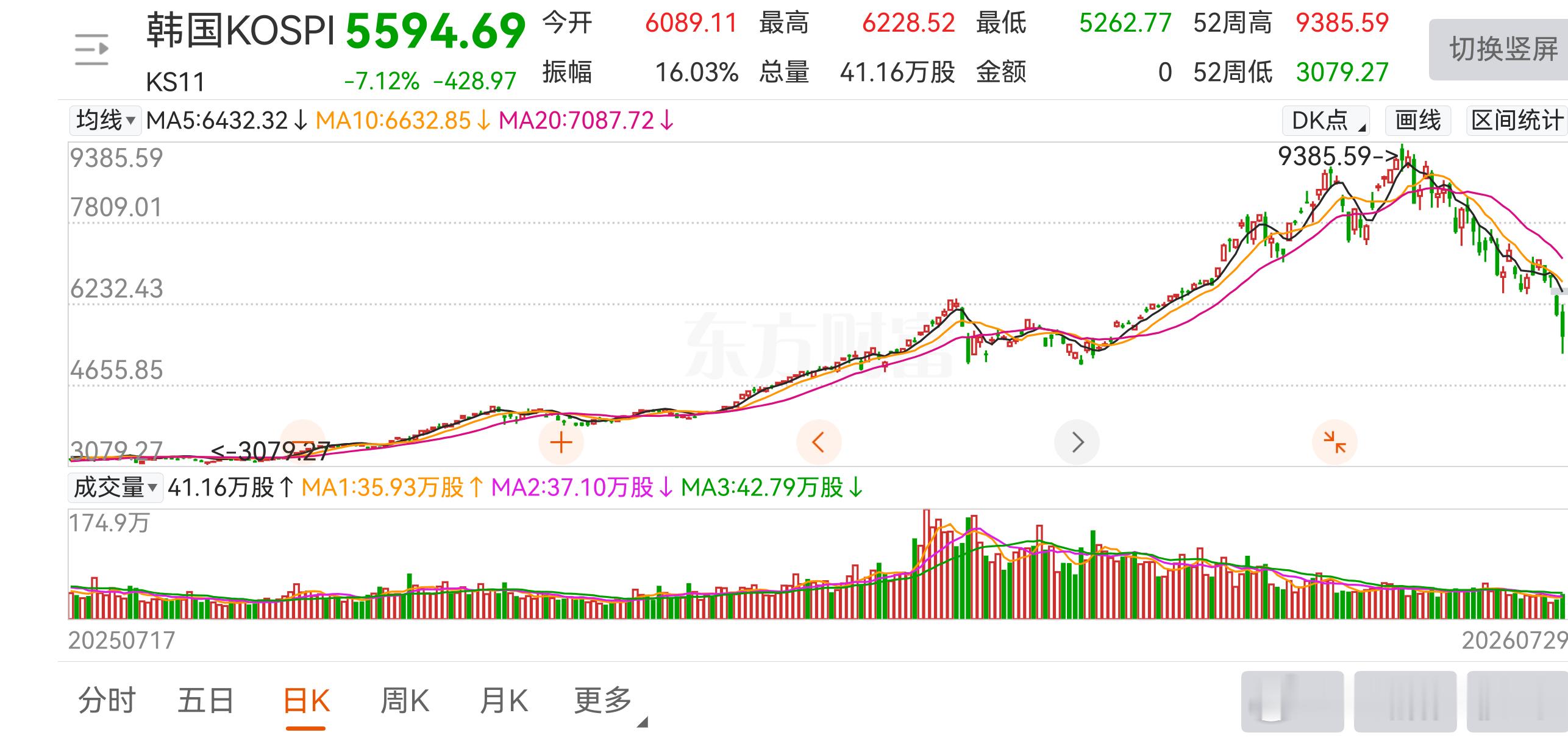
Task: Click the 最低 value 5262.77
Action: (x=1125, y=24)
